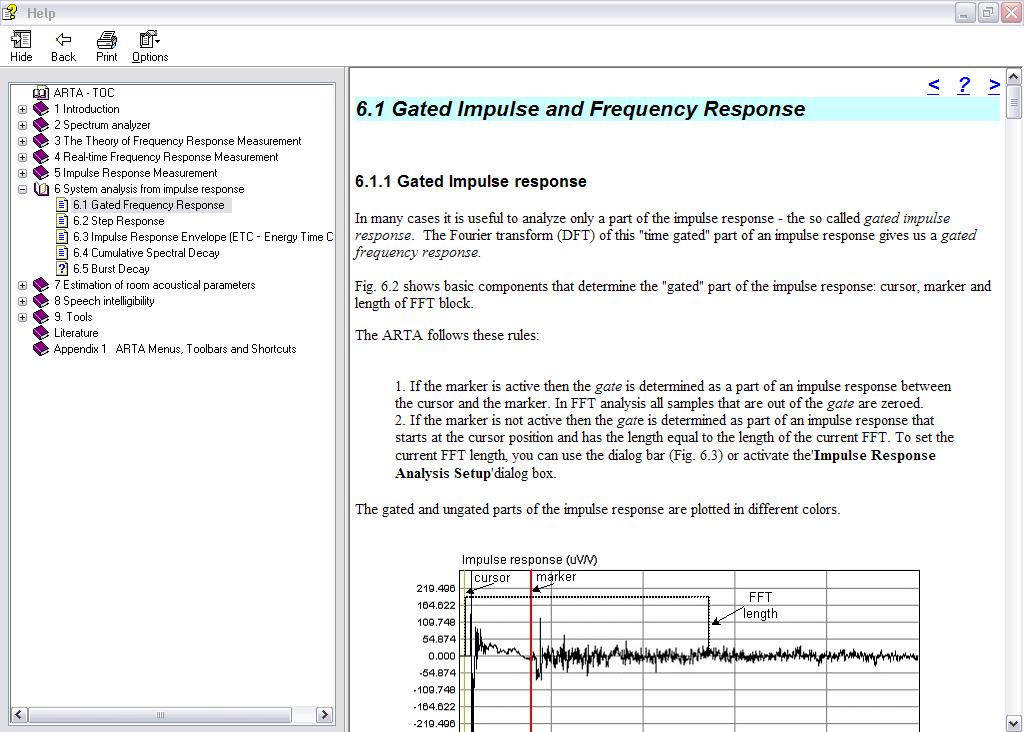Click the book icon beside 4 Real-time Frequency
Image resolution: width=1024 pixels, height=732 pixels.
pyautogui.click(x=41, y=157)
